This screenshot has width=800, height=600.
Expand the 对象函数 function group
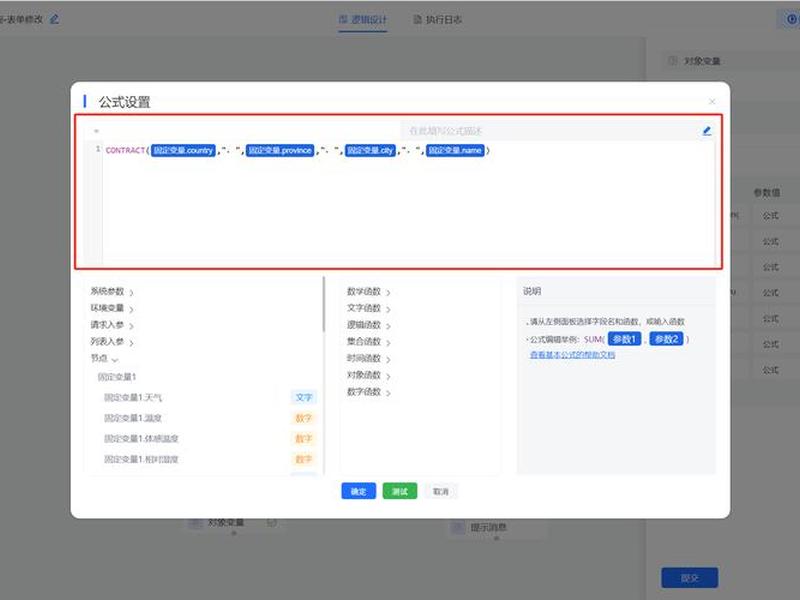pos(369,375)
